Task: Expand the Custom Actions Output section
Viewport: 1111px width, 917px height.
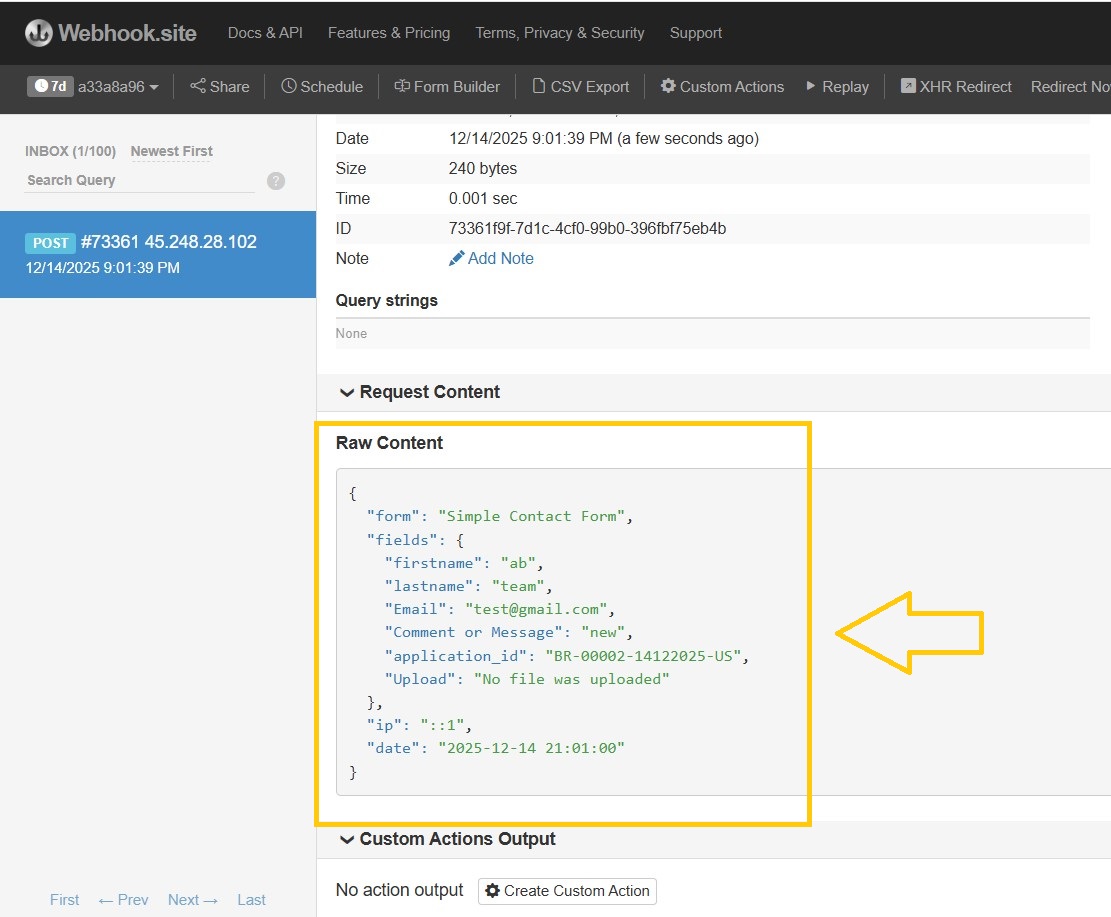Action: (x=451, y=839)
